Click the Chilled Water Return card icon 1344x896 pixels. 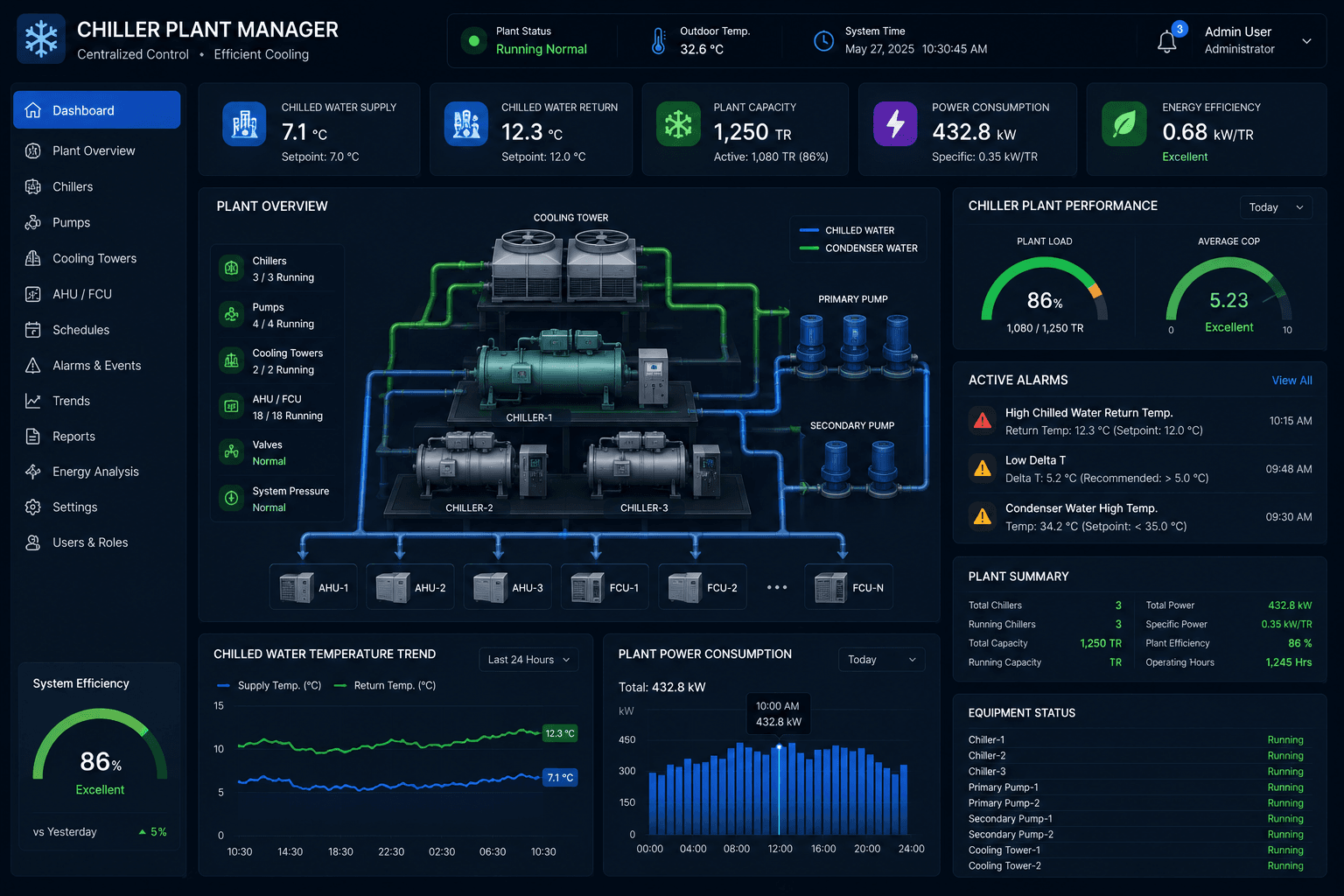tap(466, 123)
